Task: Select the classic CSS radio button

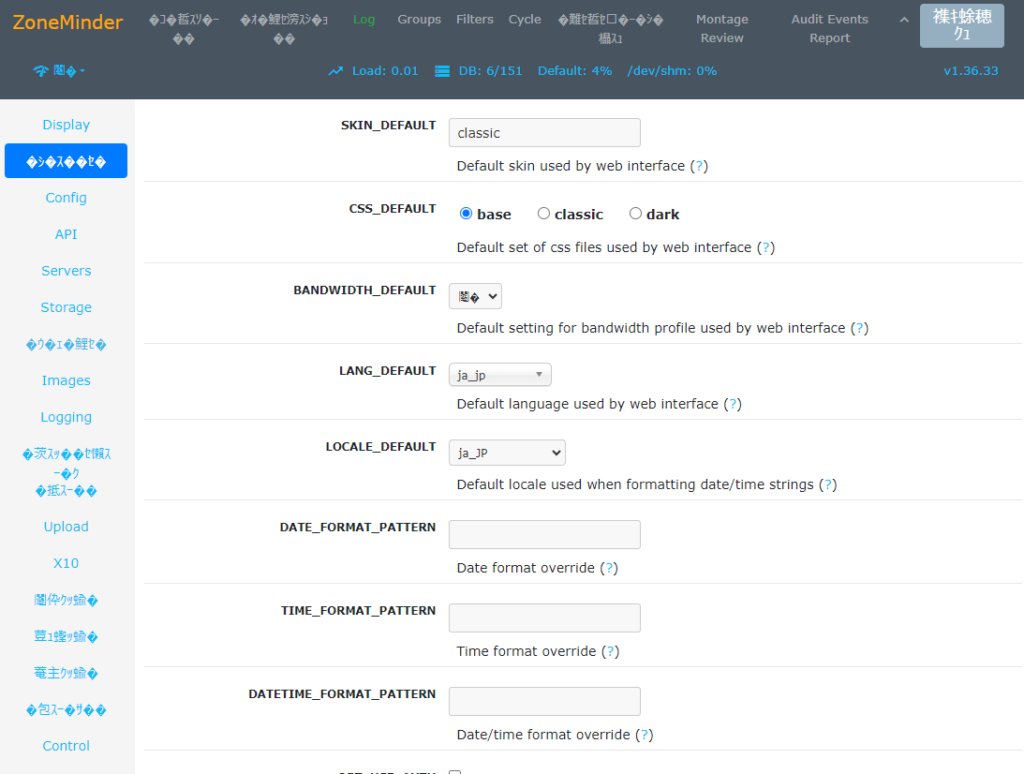Action: point(545,213)
